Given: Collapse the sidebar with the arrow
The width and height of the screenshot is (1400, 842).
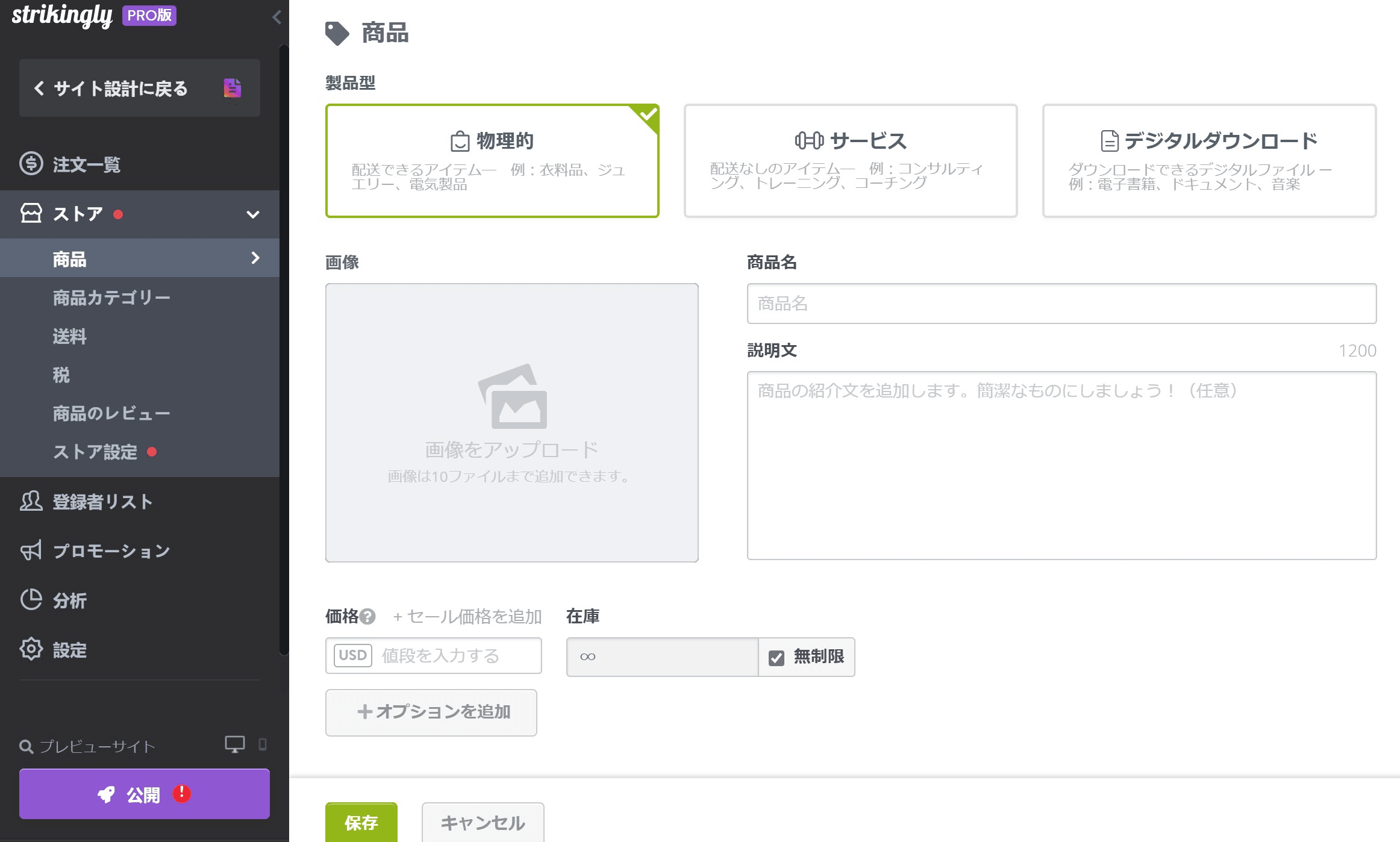Looking at the screenshot, I should click(x=277, y=17).
